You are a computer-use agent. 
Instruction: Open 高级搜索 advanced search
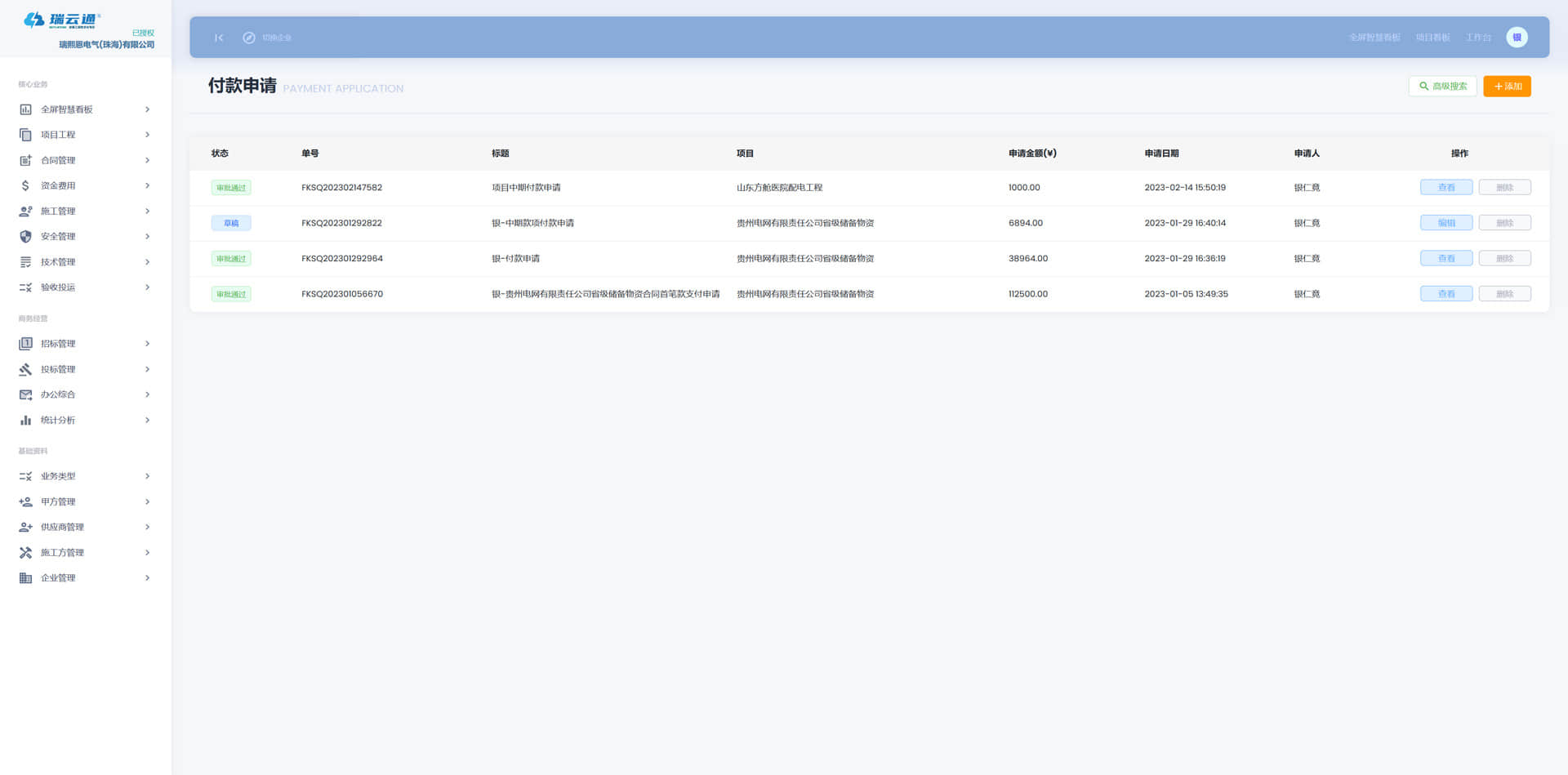pos(1442,87)
